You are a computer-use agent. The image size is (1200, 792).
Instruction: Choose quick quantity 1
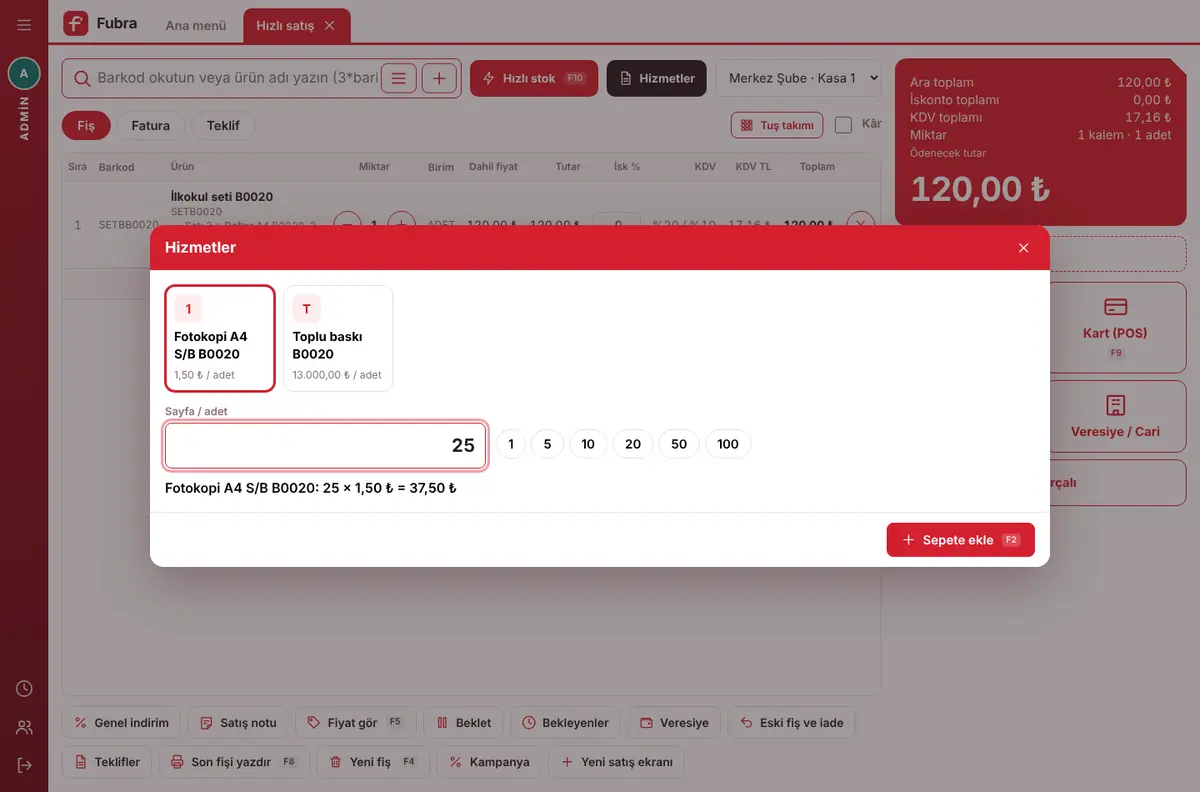pyautogui.click(x=511, y=444)
